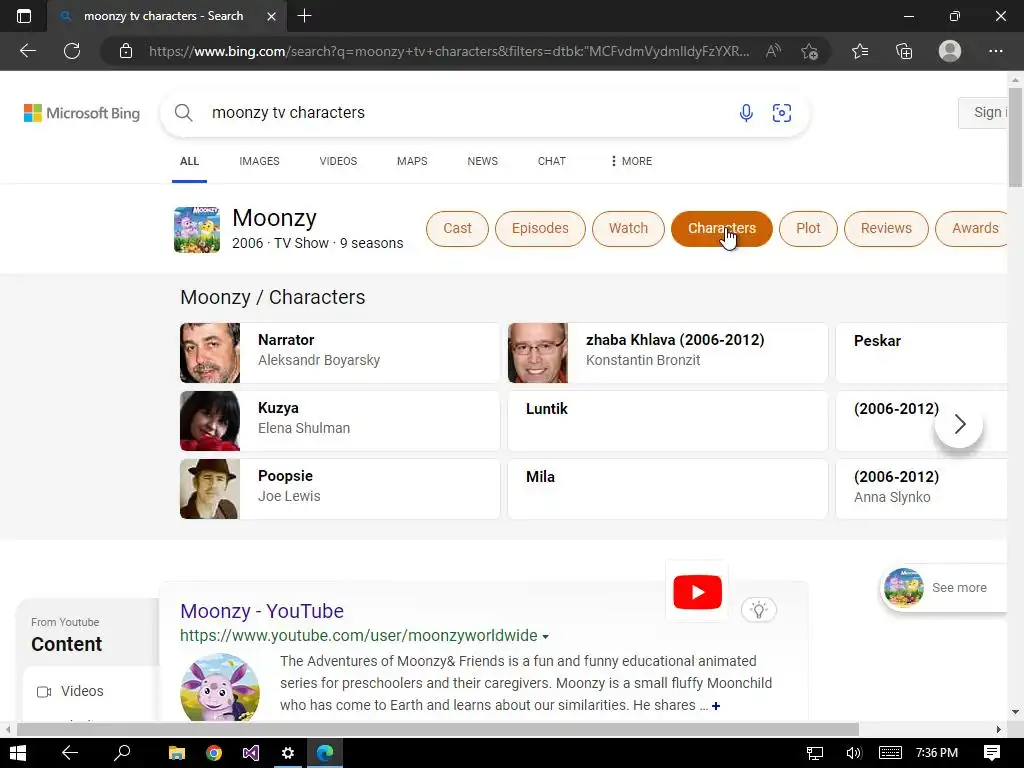Expand the MORE search options
This screenshot has width=1024, height=768.
(x=632, y=161)
